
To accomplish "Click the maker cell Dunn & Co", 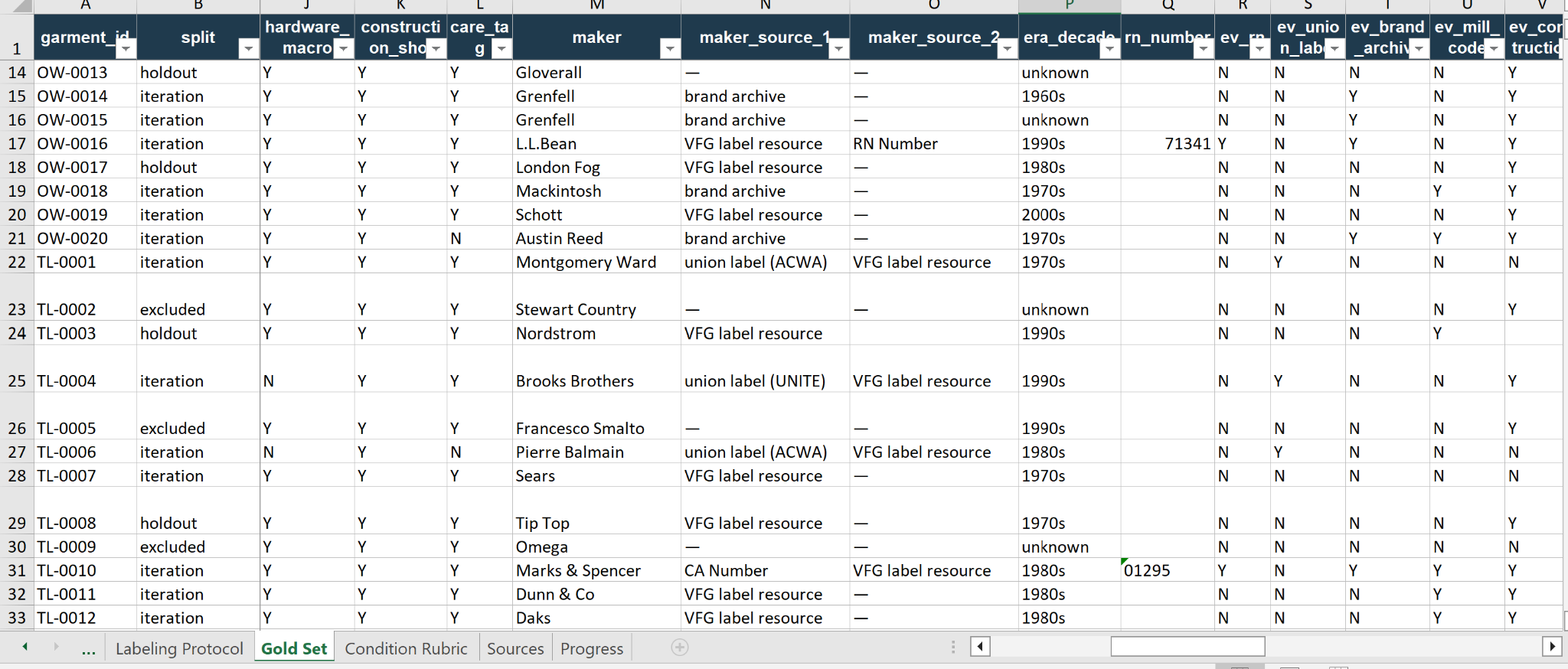I will click(x=596, y=594).
